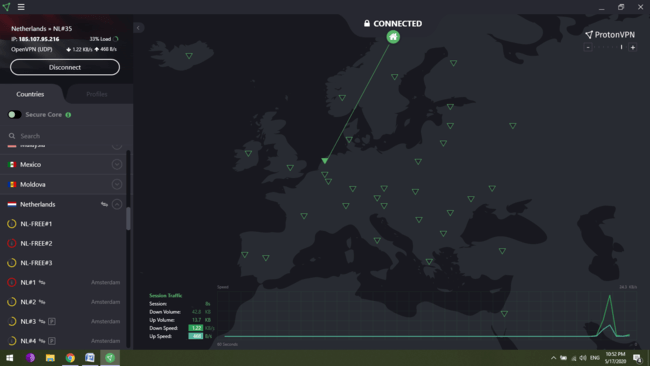Click the Disconnect button
The width and height of the screenshot is (650, 366).
65,67
